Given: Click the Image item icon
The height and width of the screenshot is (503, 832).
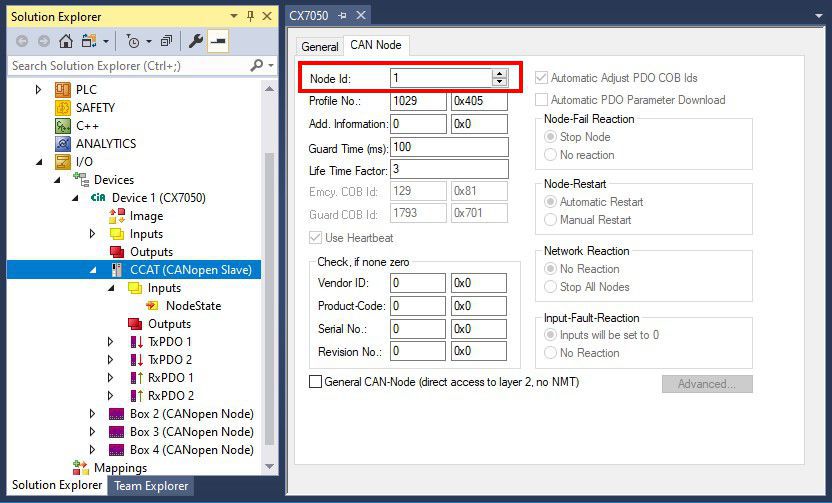Looking at the screenshot, I should [x=117, y=215].
